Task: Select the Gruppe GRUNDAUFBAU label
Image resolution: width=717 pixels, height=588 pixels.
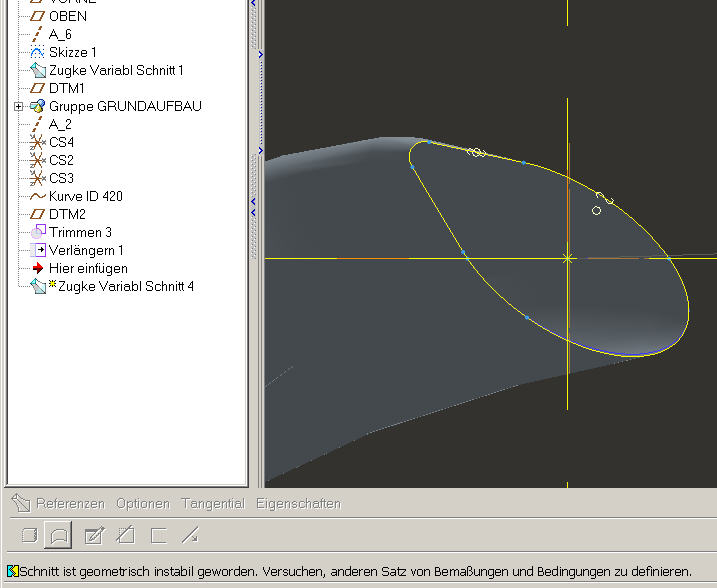Action: pyautogui.click(x=125, y=106)
